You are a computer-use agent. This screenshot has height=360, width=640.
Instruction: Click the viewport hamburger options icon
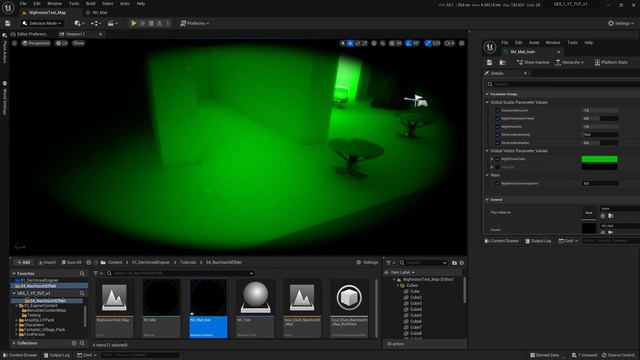pyautogui.click(x=15, y=43)
